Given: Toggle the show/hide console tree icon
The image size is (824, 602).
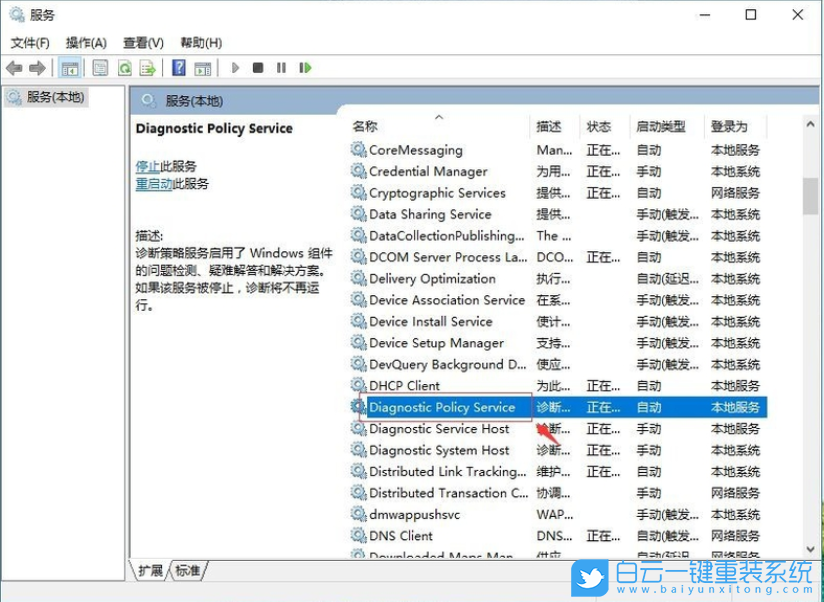Looking at the screenshot, I should 70,68.
